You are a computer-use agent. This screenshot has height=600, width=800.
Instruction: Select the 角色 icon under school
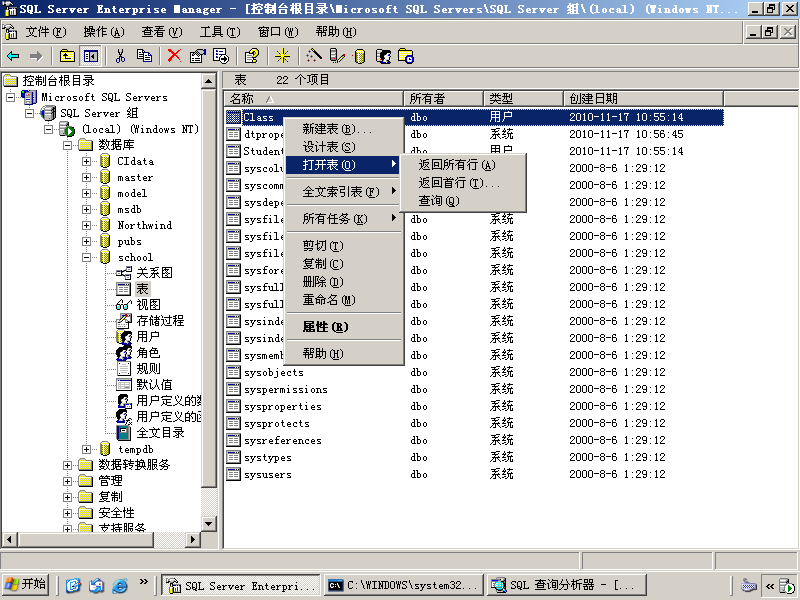point(123,353)
